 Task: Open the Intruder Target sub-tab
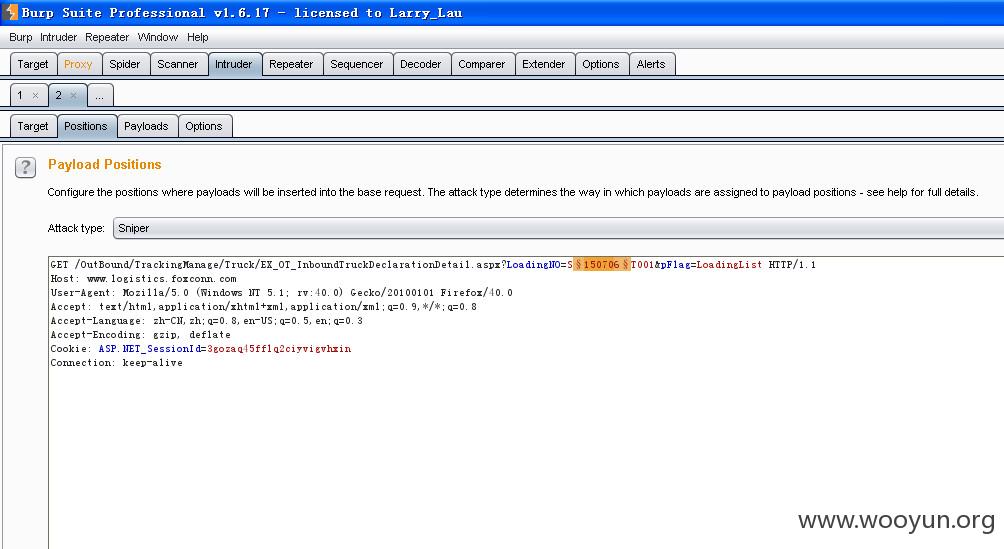[x=33, y=126]
